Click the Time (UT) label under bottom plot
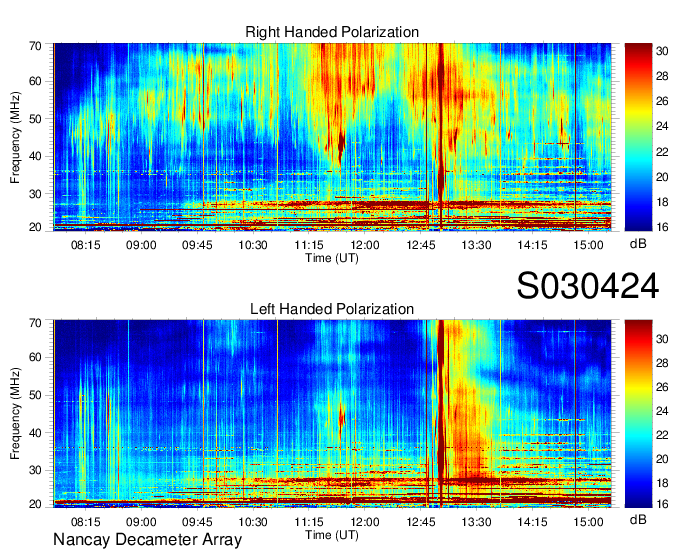The height and width of the screenshot is (552, 680). [x=332, y=535]
